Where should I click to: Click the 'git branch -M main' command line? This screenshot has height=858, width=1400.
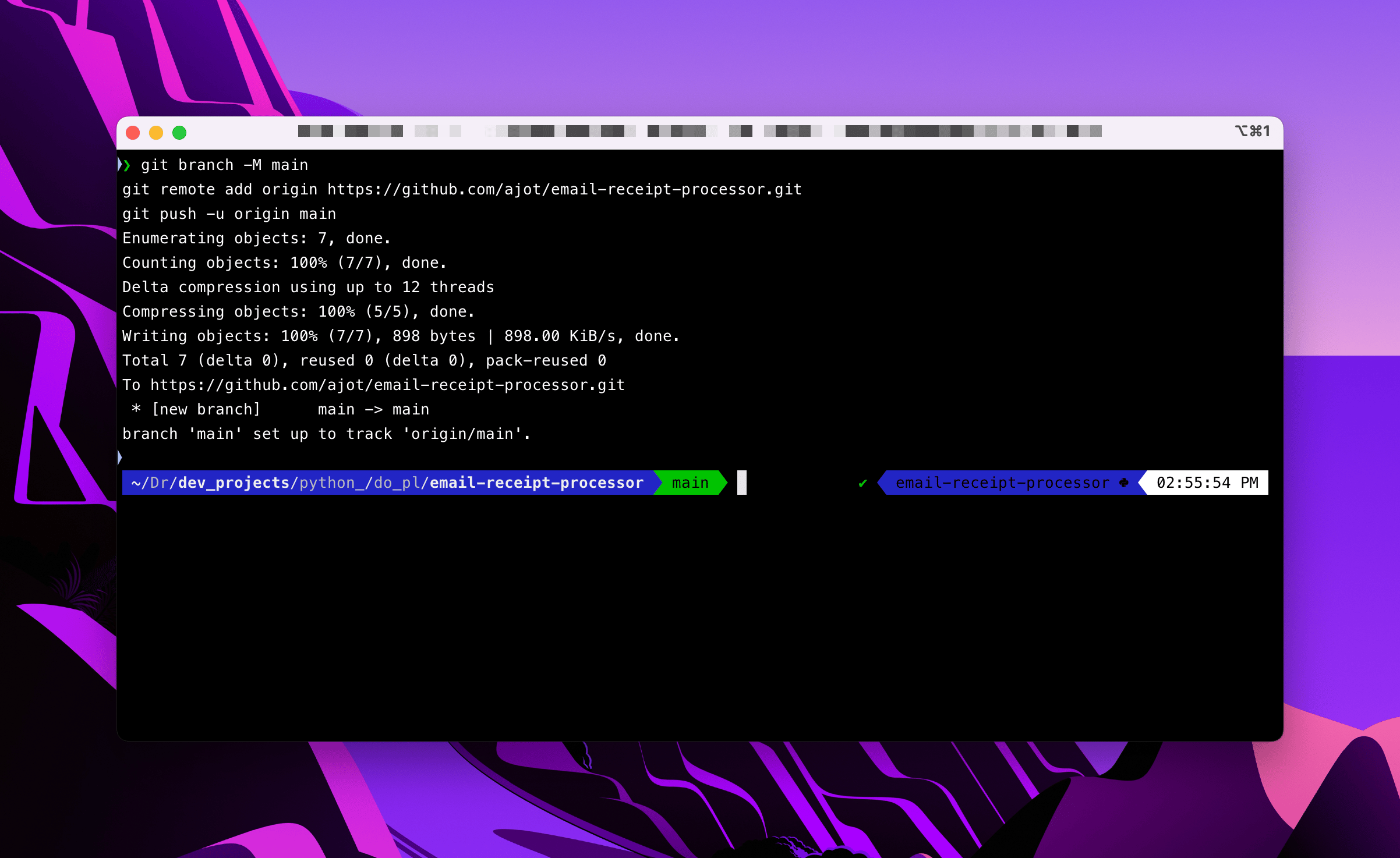coord(225,165)
